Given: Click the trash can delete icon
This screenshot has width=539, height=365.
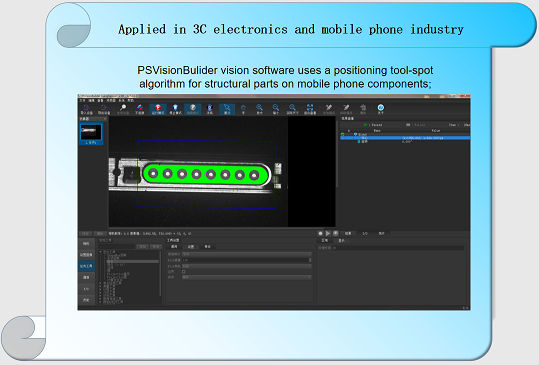Looking at the screenshot, I should (x=363, y=109).
